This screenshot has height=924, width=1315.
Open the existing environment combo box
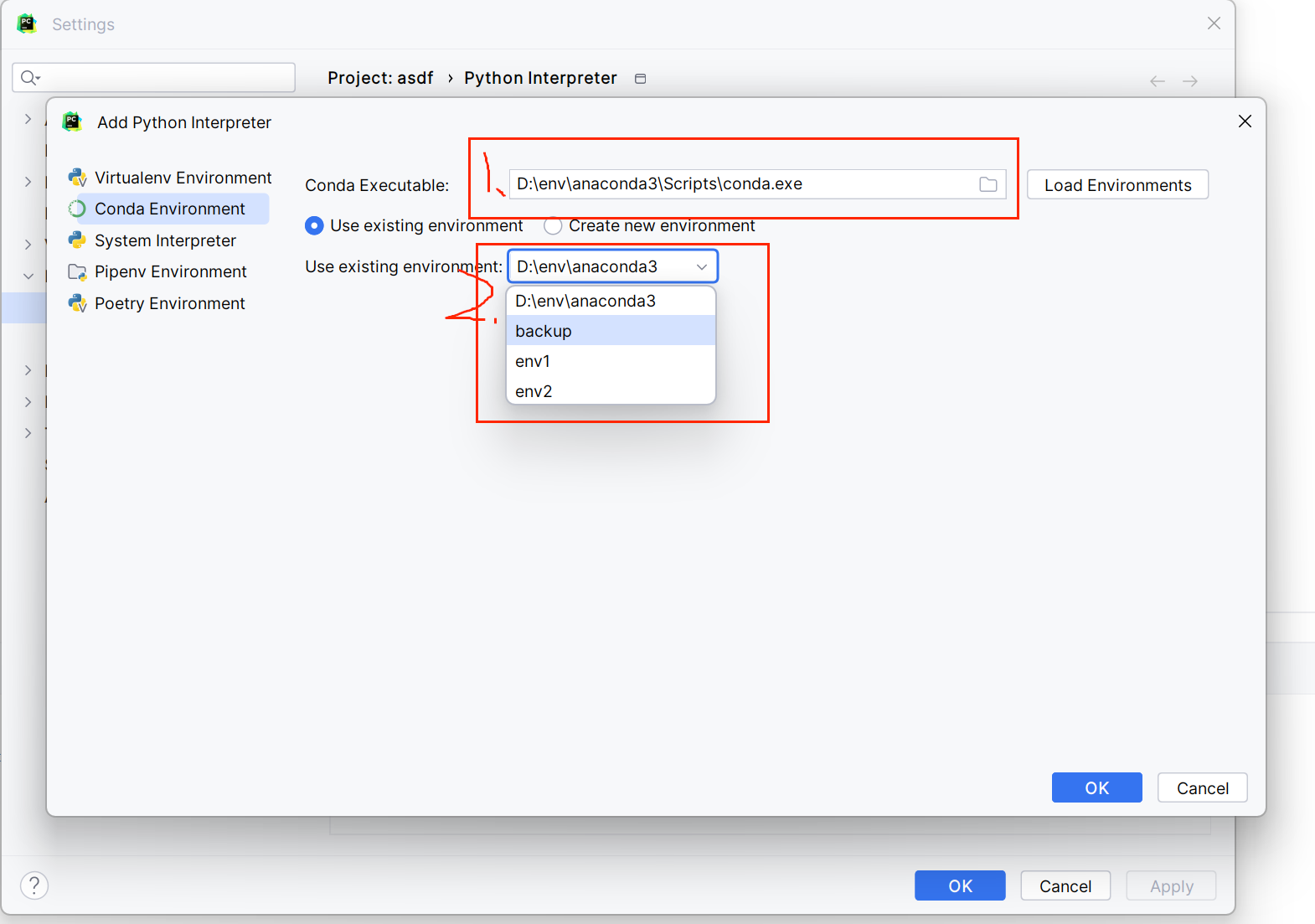coord(613,266)
